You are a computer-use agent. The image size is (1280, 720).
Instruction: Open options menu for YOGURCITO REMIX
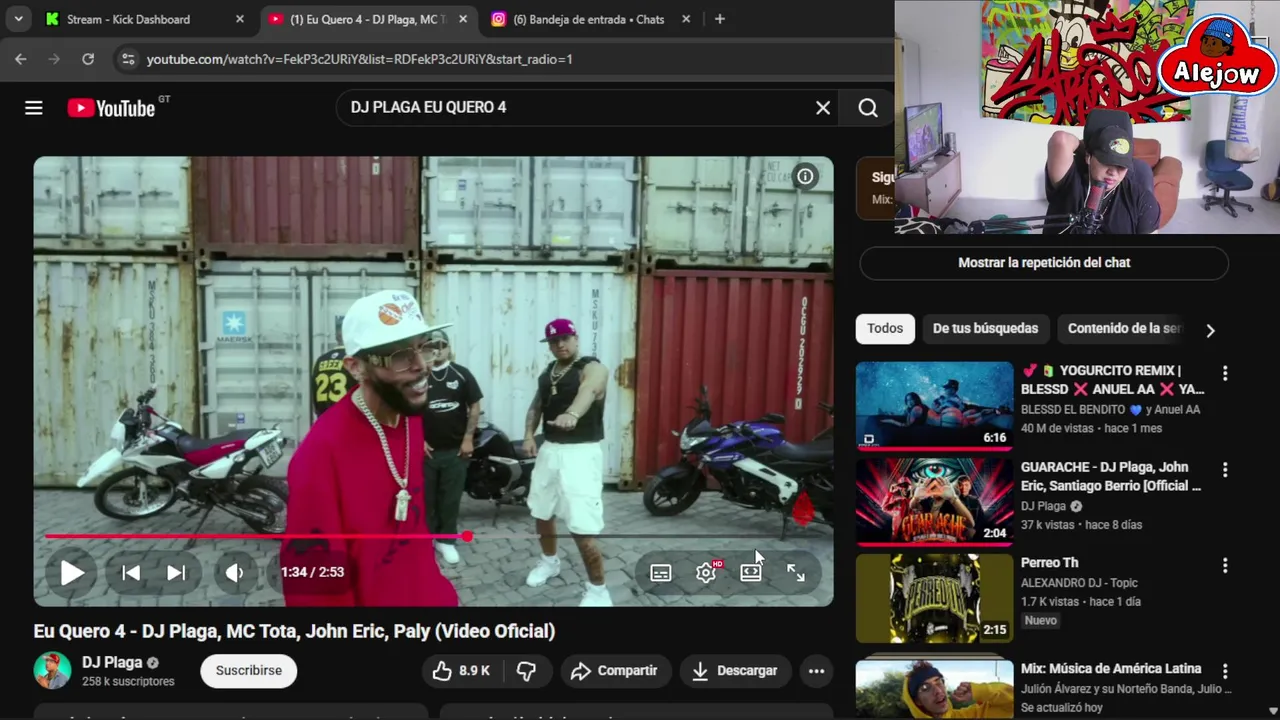click(x=1225, y=373)
